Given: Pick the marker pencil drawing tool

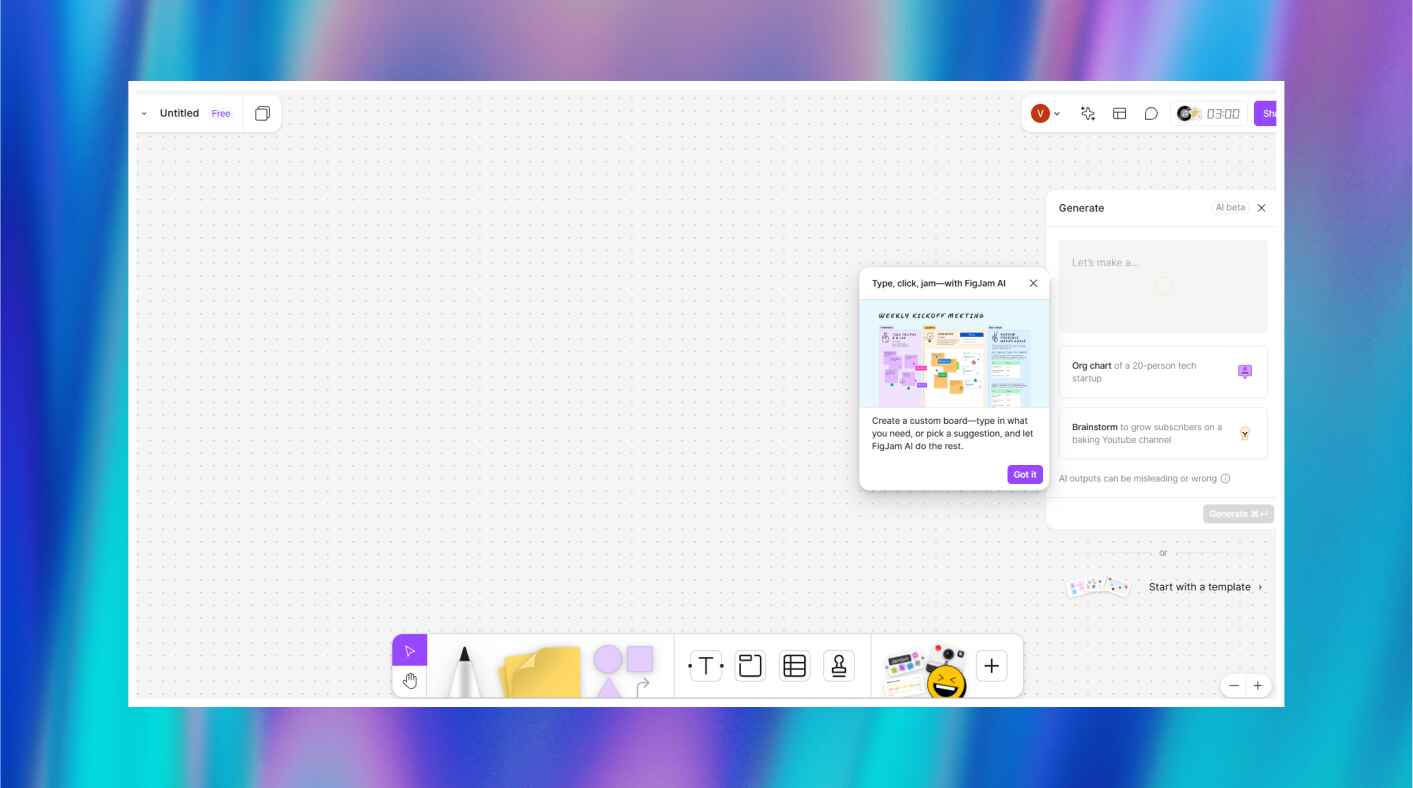Looking at the screenshot, I should coord(463,671).
